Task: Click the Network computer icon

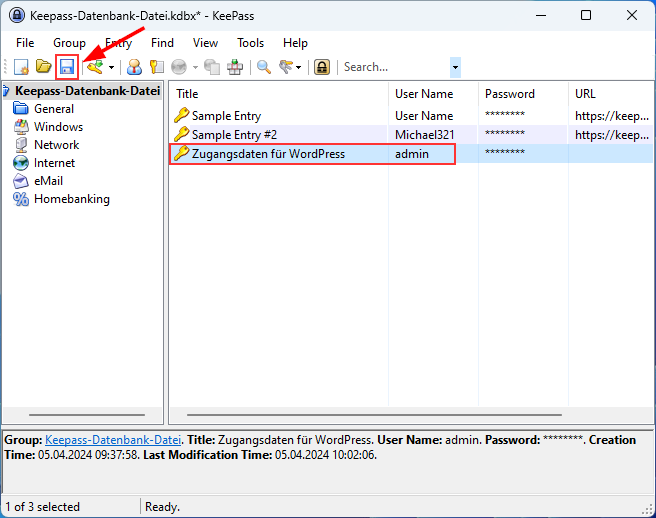Action: [21, 145]
